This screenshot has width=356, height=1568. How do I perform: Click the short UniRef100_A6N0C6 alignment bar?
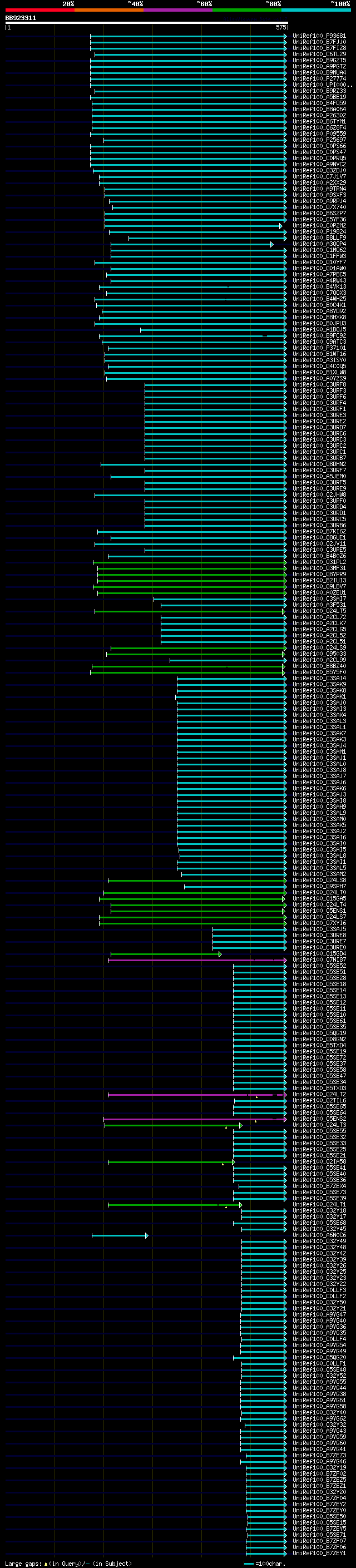point(120,1235)
